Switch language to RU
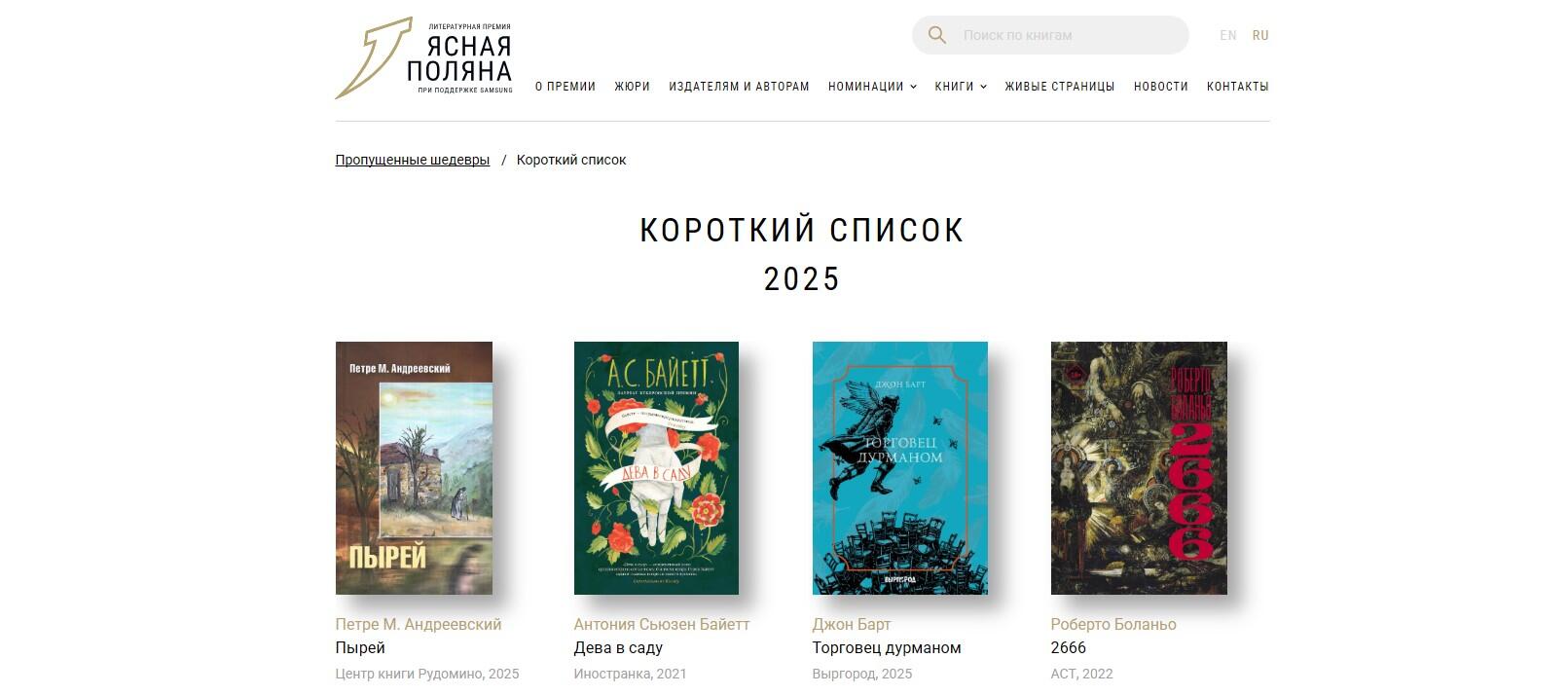1568x695 pixels. coord(1260,35)
